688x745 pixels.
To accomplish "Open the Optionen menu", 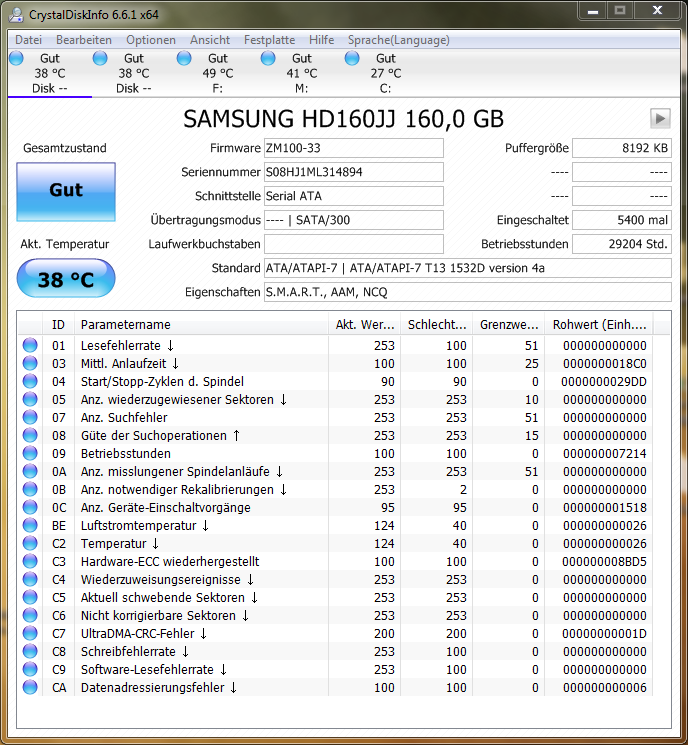I will click(151, 40).
